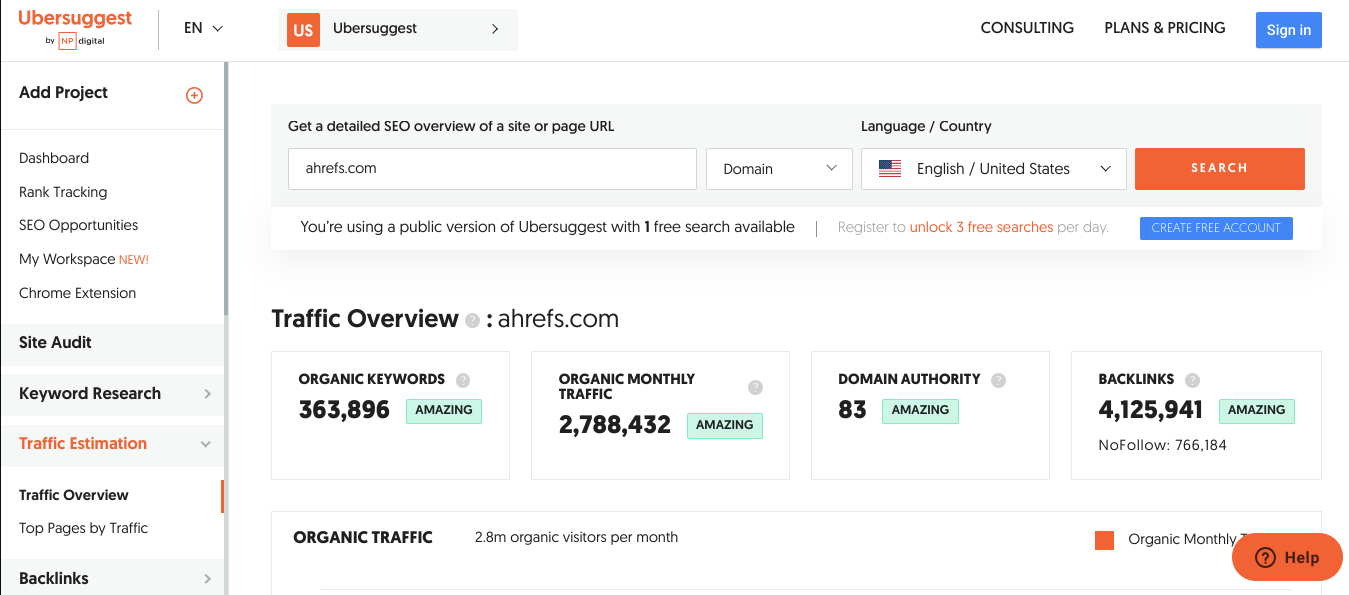Select Top Pages by Traffic
This screenshot has height=595, width=1349.
coord(83,528)
